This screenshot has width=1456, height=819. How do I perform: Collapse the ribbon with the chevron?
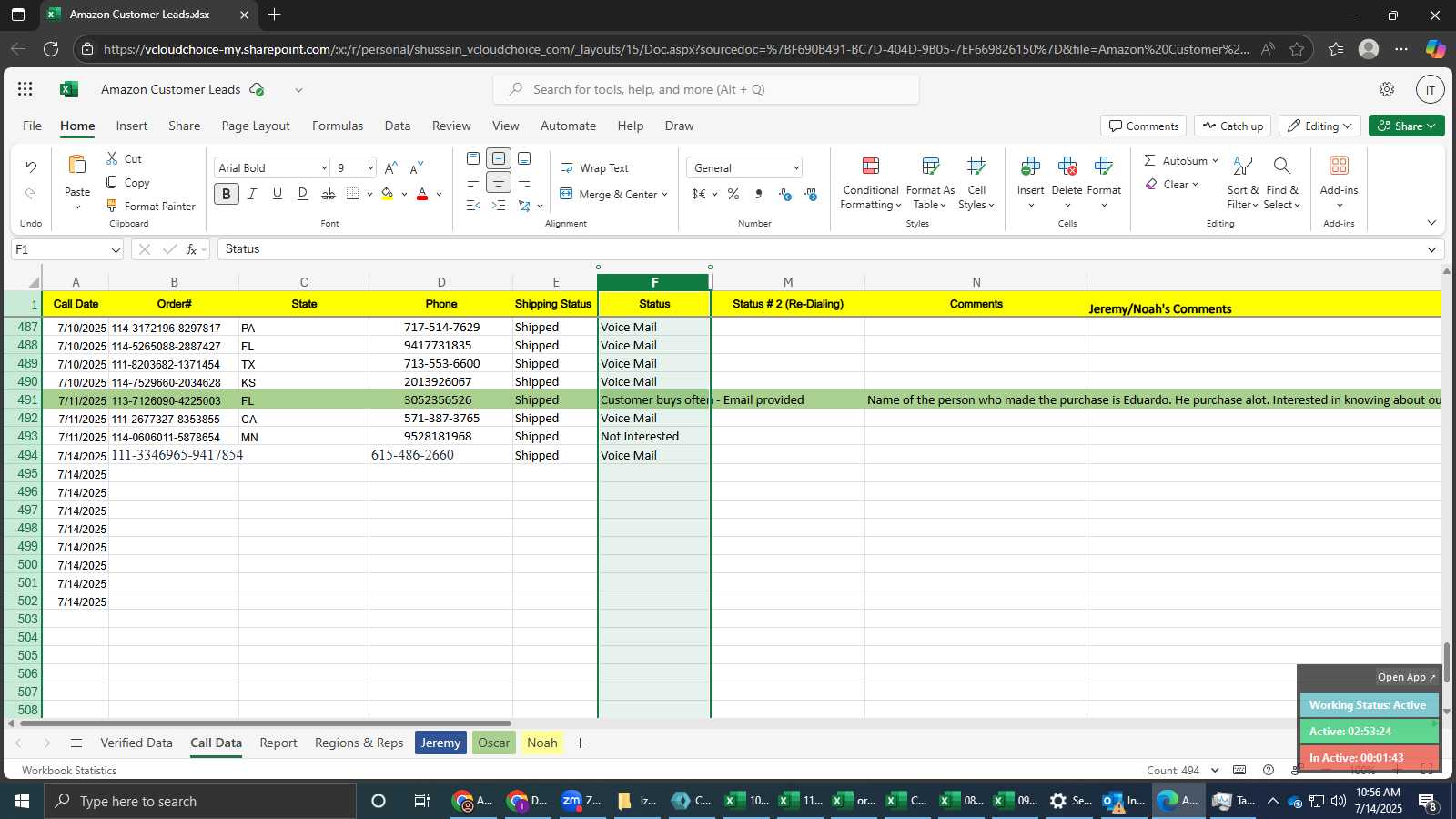pos(1431,223)
